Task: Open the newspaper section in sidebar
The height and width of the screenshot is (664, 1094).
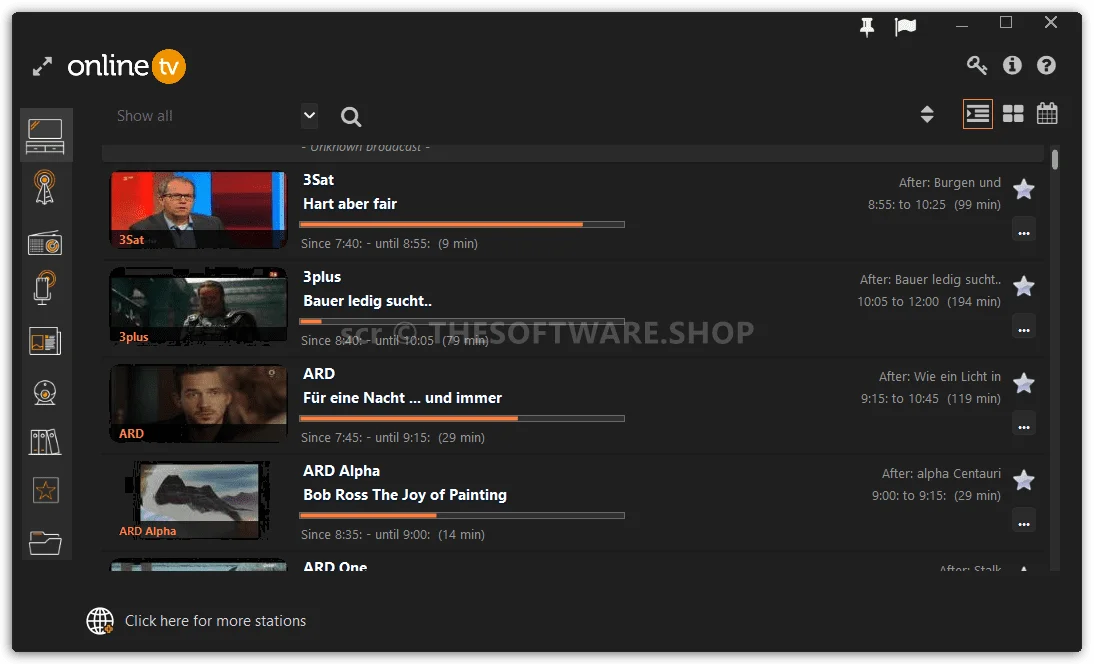Action: coord(45,342)
